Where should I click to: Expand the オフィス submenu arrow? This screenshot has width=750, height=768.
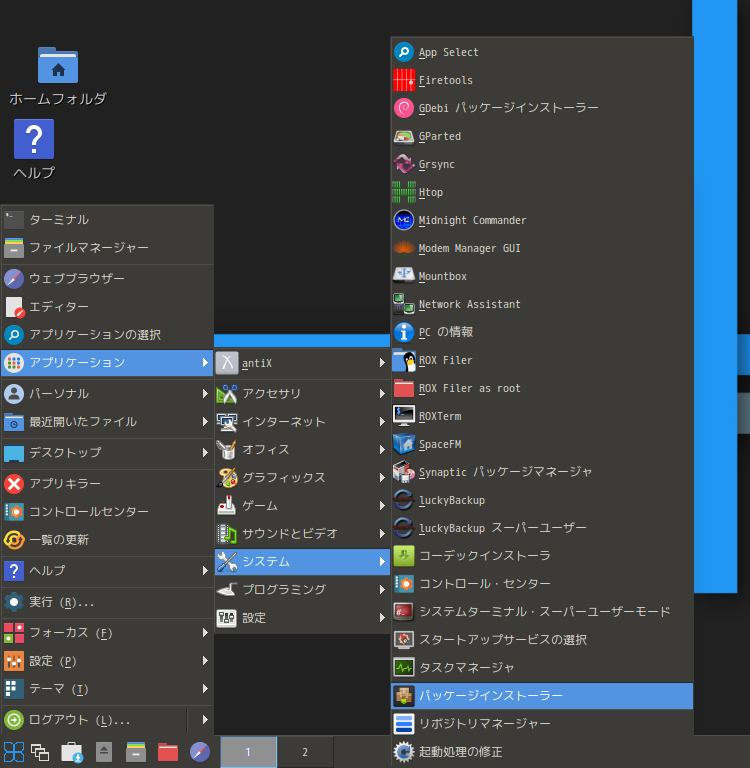[x=382, y=450]
